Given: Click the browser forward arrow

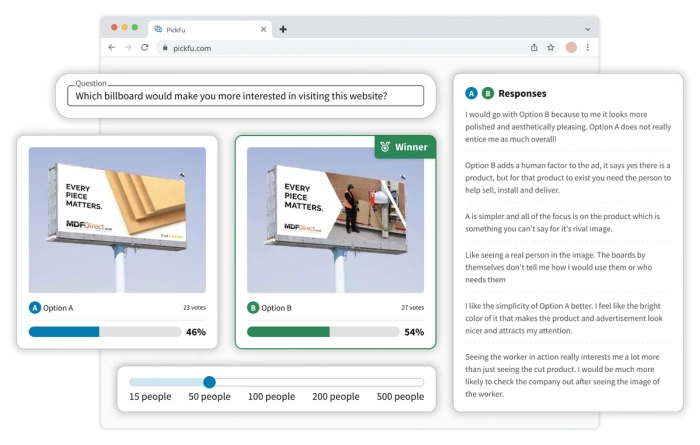Looking at the screenshot, I should point(128,47).
